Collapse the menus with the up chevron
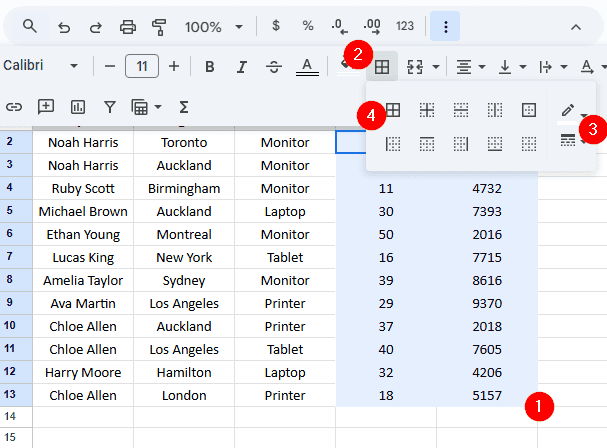The height and width of the screenshot is (448, 607). (576, 27)
